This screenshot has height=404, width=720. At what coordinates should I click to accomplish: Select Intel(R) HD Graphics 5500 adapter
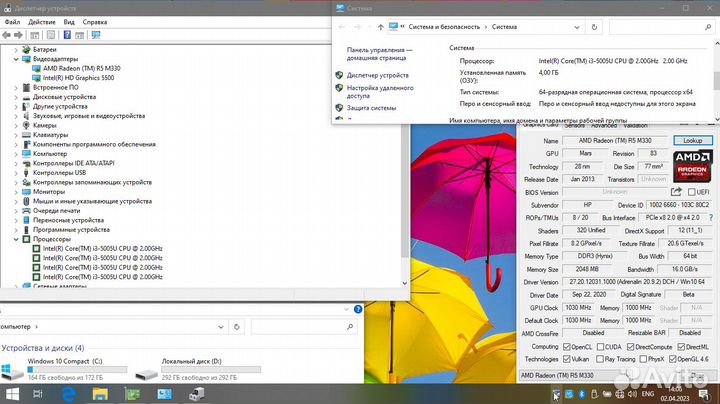tap(78, 78)
